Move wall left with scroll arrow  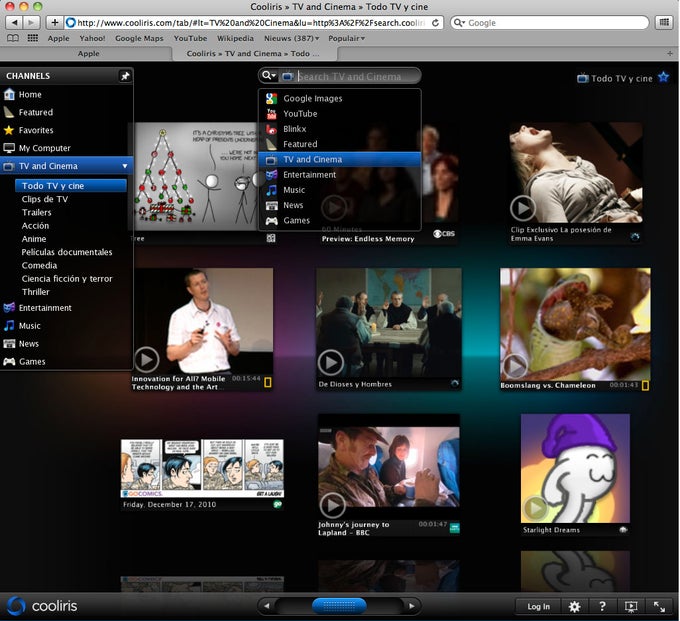pyautogui.click(x=266, y=606)
